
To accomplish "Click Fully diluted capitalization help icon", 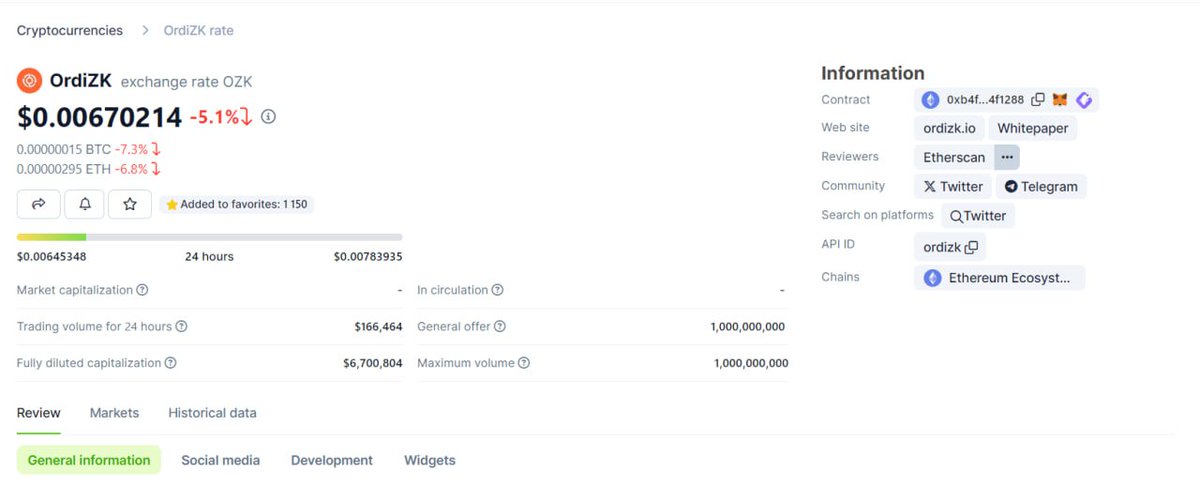I will (170, 363).
